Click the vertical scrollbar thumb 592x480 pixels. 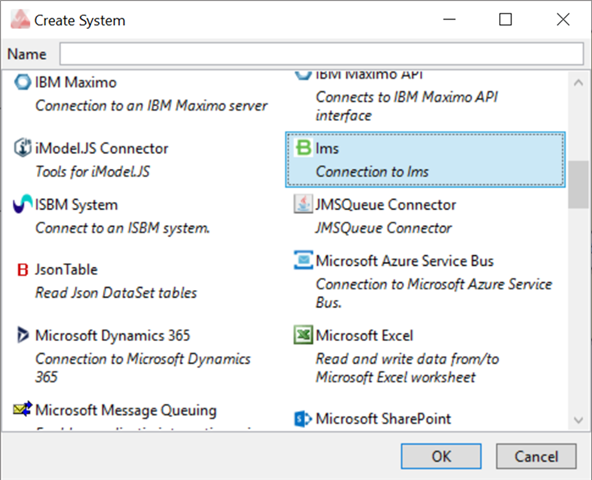(x=578, y=184)
